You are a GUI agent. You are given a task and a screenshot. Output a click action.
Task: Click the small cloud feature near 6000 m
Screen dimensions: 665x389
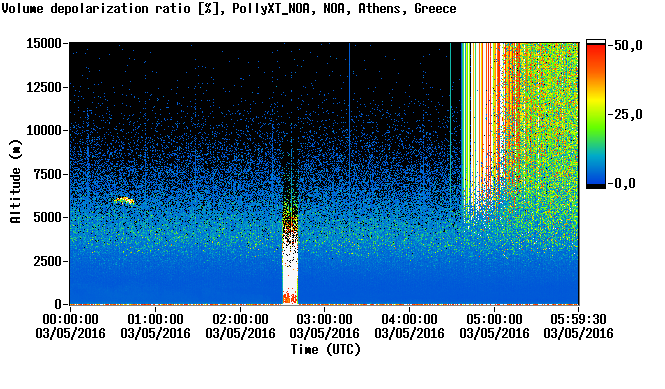coord(124,200)
